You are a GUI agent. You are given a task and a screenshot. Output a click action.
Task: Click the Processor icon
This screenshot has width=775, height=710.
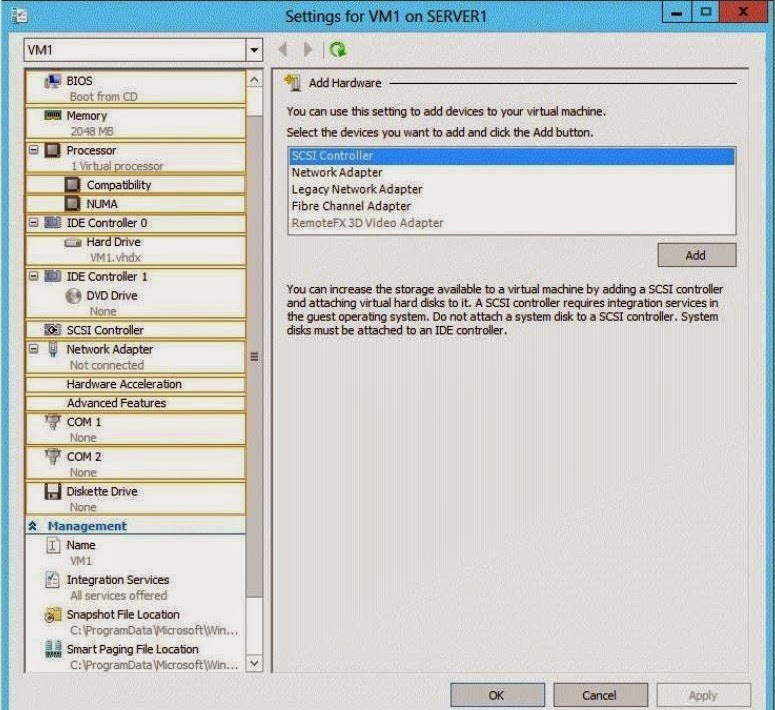[52, 150]
